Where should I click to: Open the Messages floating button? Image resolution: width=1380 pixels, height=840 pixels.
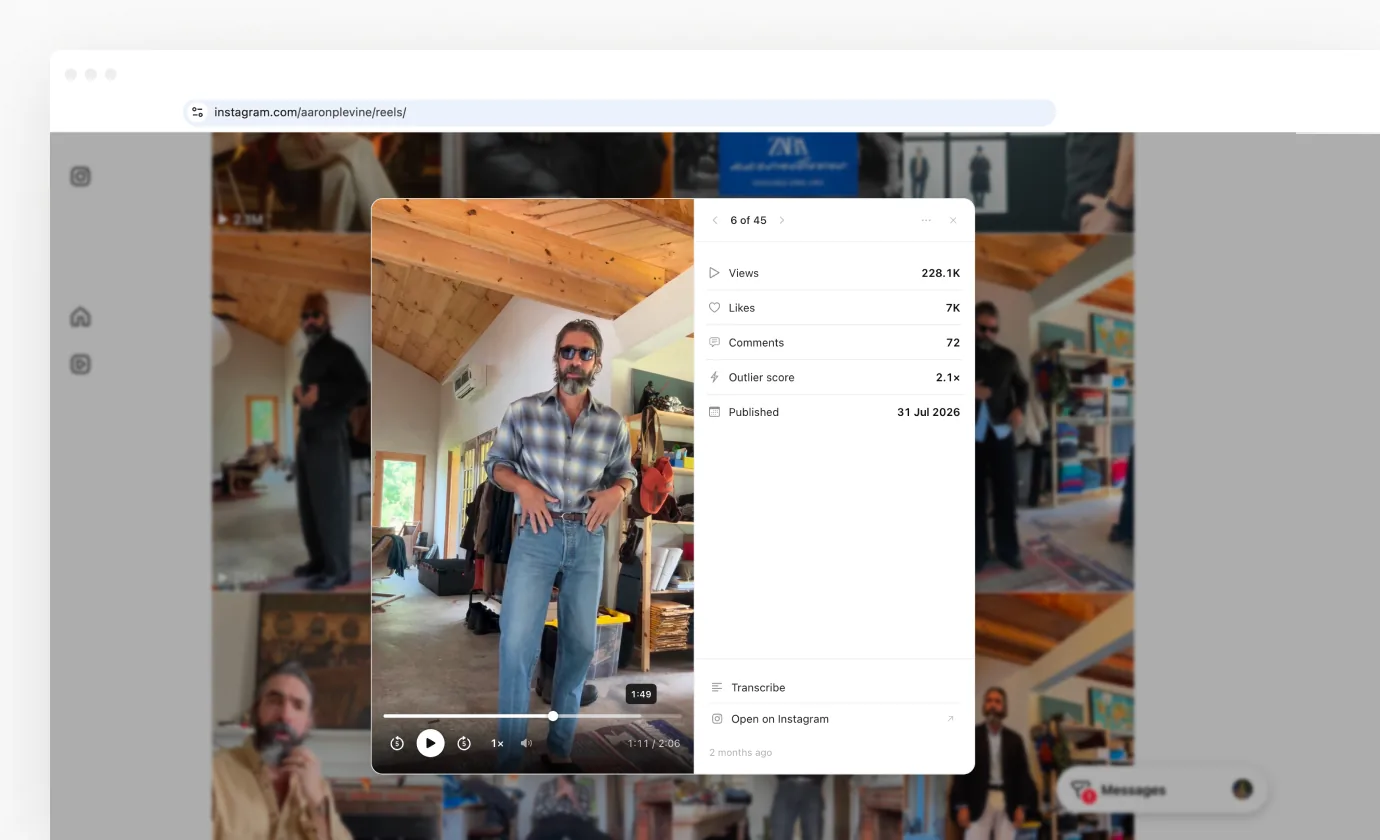click(x=1161, y=790)
